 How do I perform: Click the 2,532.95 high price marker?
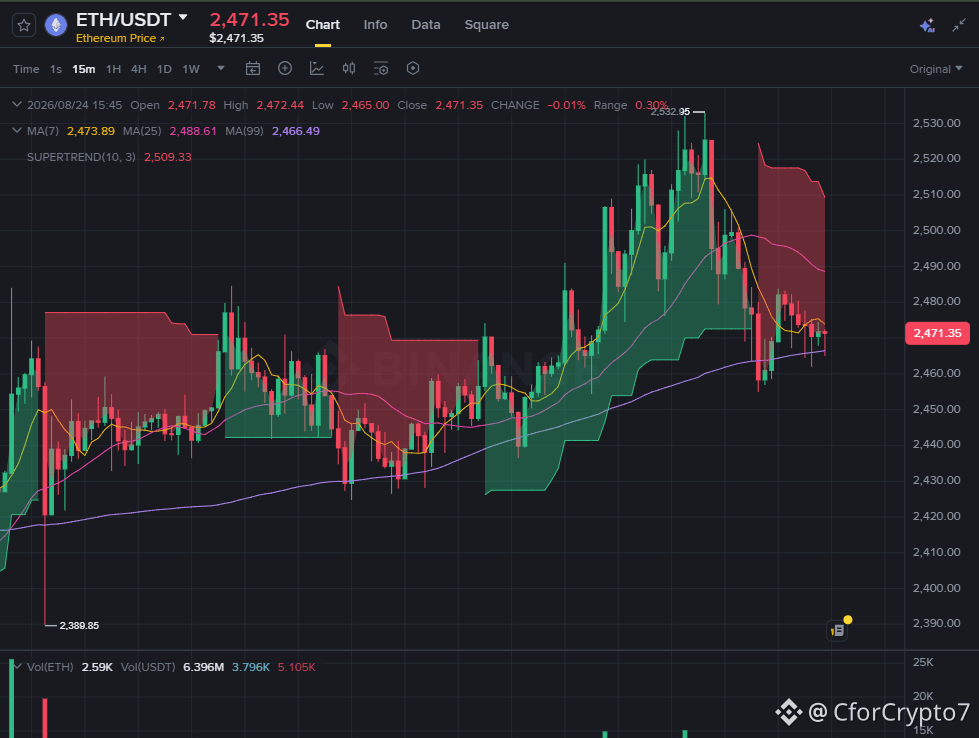(x=670, y=112)
